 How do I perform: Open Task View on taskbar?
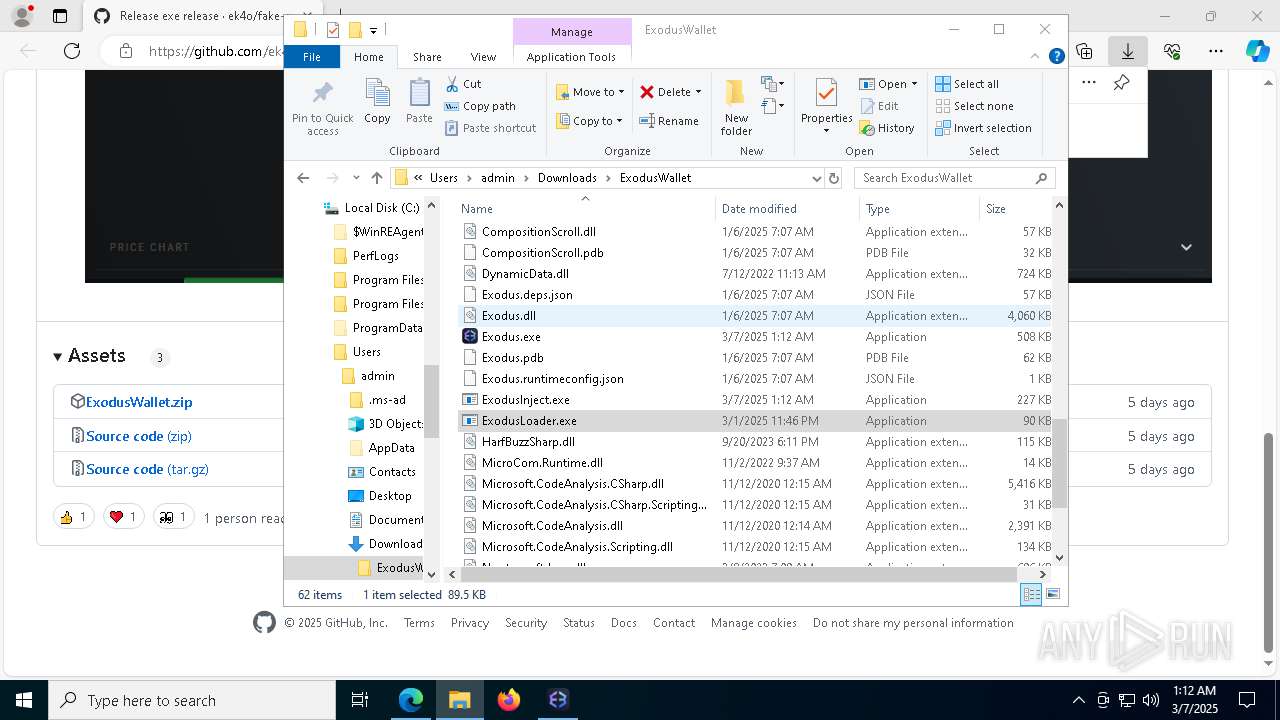coord(360,700)
